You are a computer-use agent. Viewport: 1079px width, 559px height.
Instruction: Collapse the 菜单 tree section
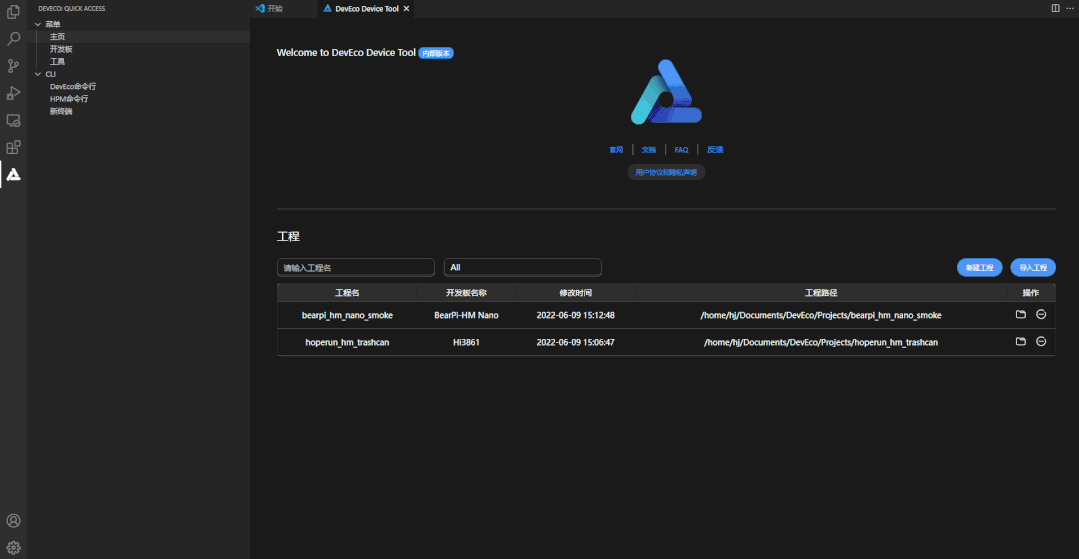pyautogui.click(x=38, y=24)
